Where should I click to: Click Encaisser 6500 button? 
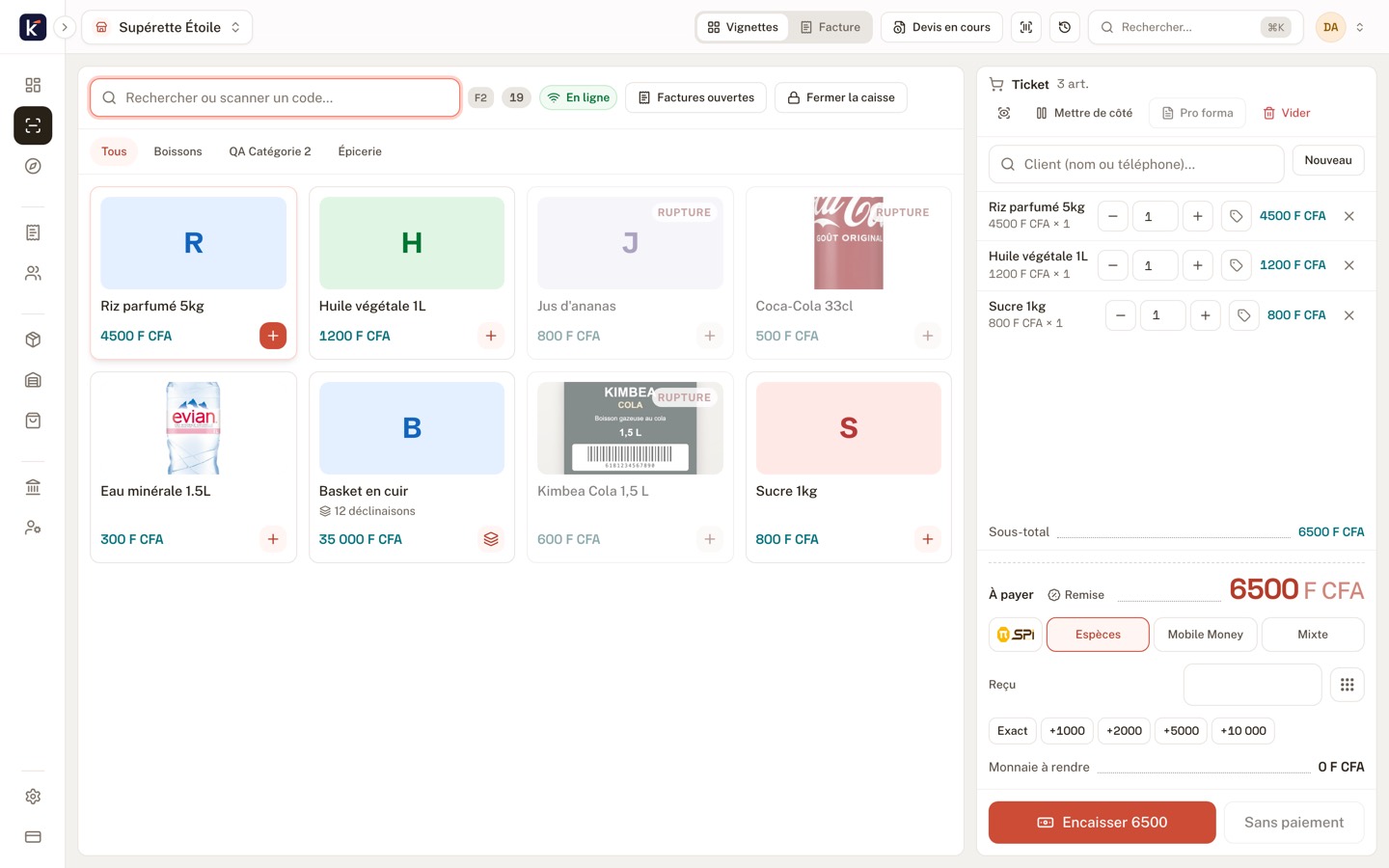point(1102,823)
